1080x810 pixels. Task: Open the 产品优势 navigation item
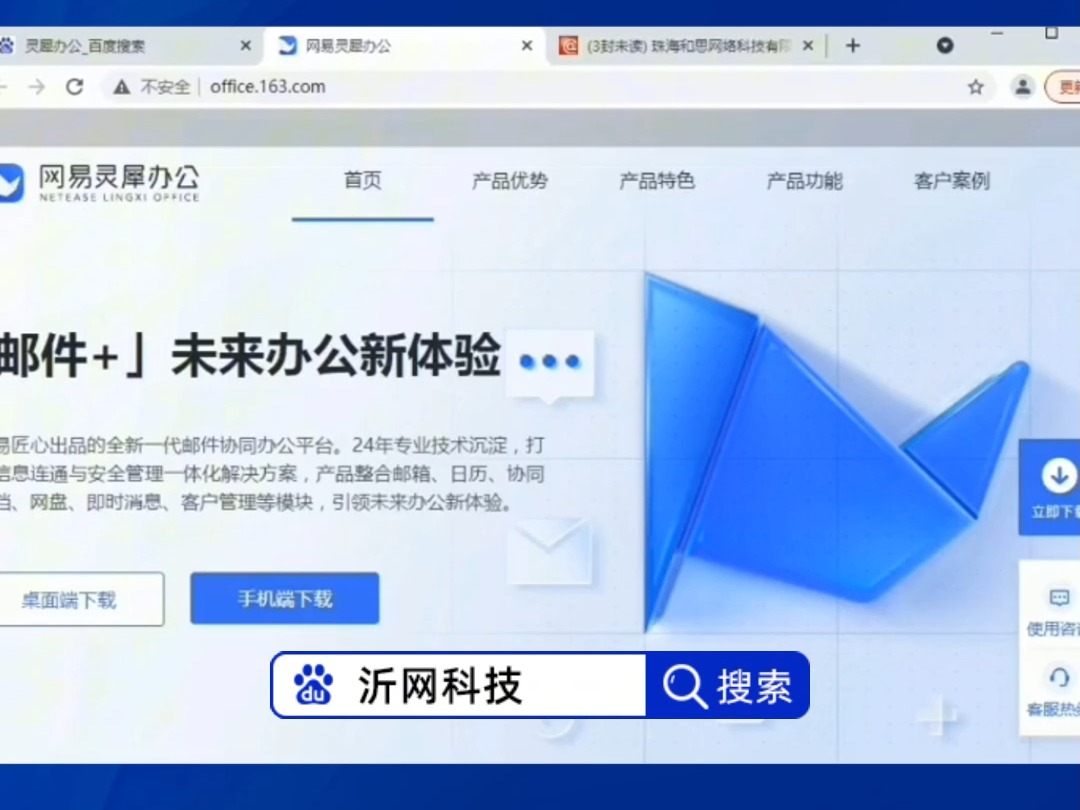pyautogui.click(x=510, y=180)
